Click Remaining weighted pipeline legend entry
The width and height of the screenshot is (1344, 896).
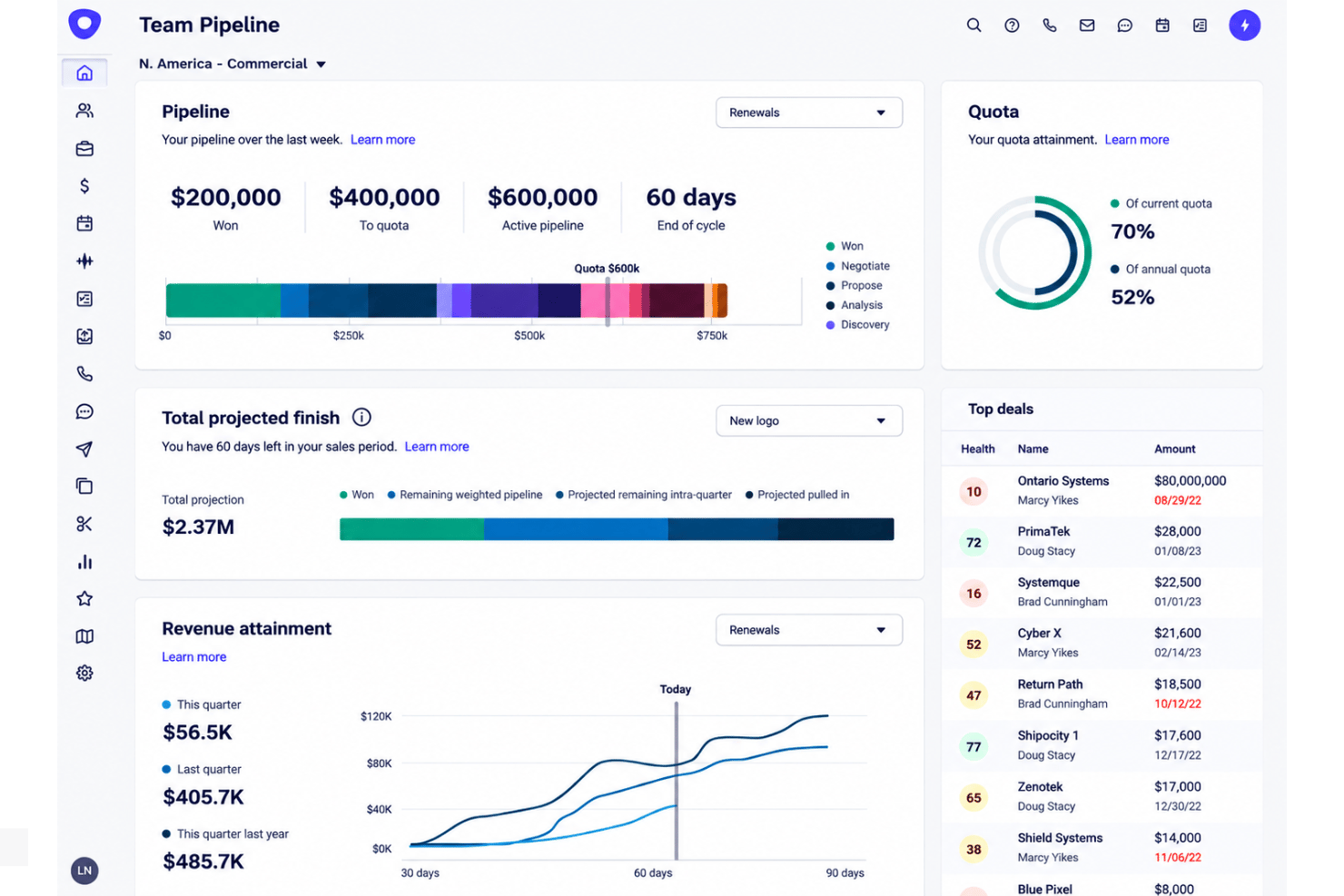coord(464,495)
